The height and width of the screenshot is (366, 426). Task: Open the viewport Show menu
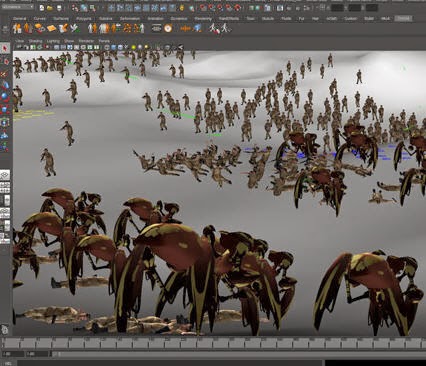coord(69,41)
